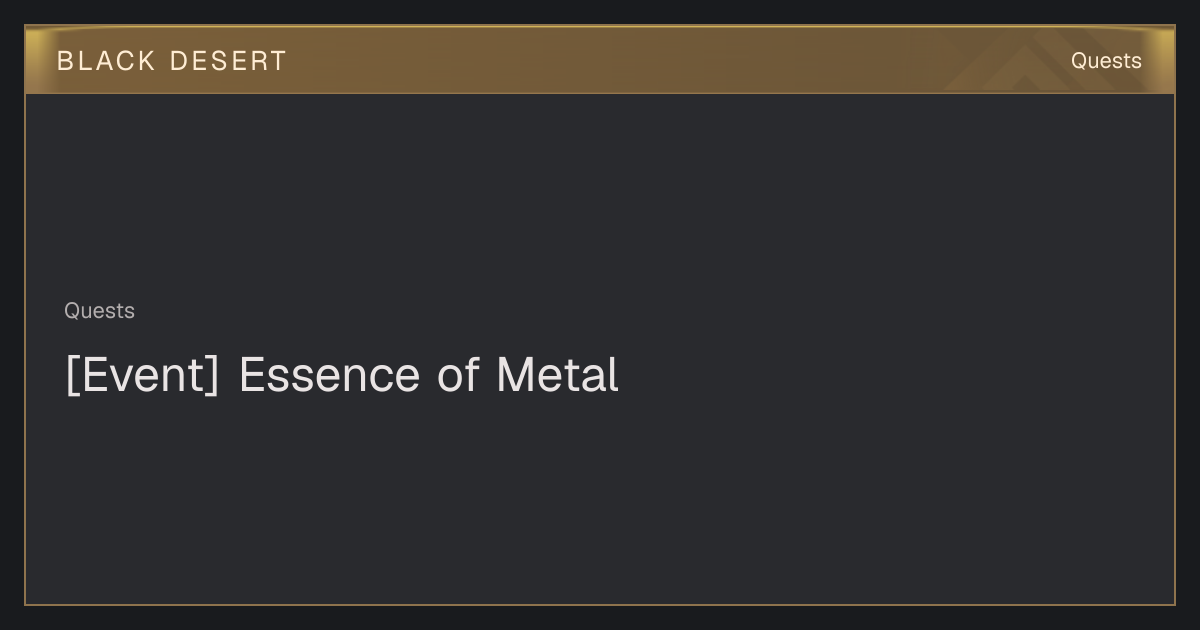Click the dark card body below the title
Image resolution: width=1200 pixels, height=630 pixels.
[600, 500]
